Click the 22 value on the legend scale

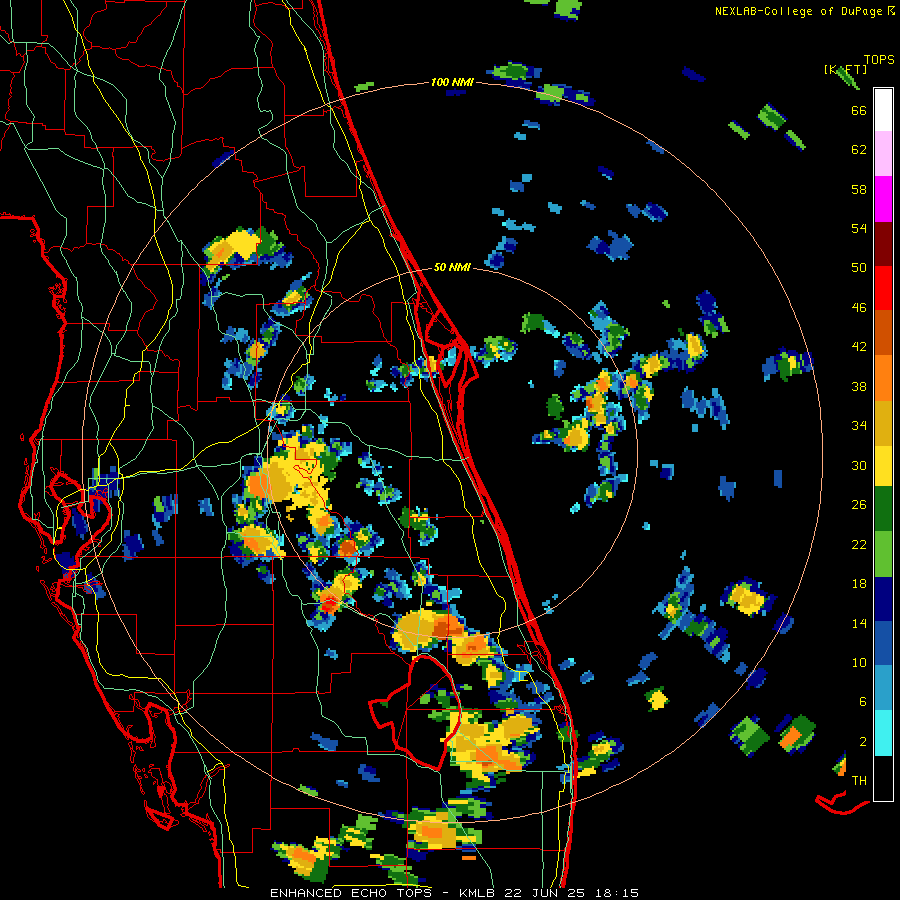[x=859, y=544]
